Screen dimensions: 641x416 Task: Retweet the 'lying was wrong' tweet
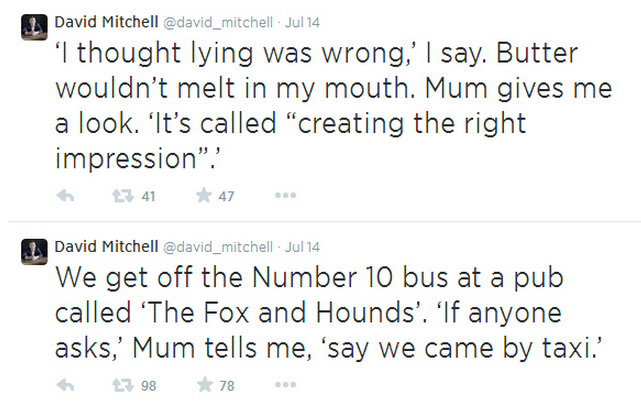coord(123,196)
